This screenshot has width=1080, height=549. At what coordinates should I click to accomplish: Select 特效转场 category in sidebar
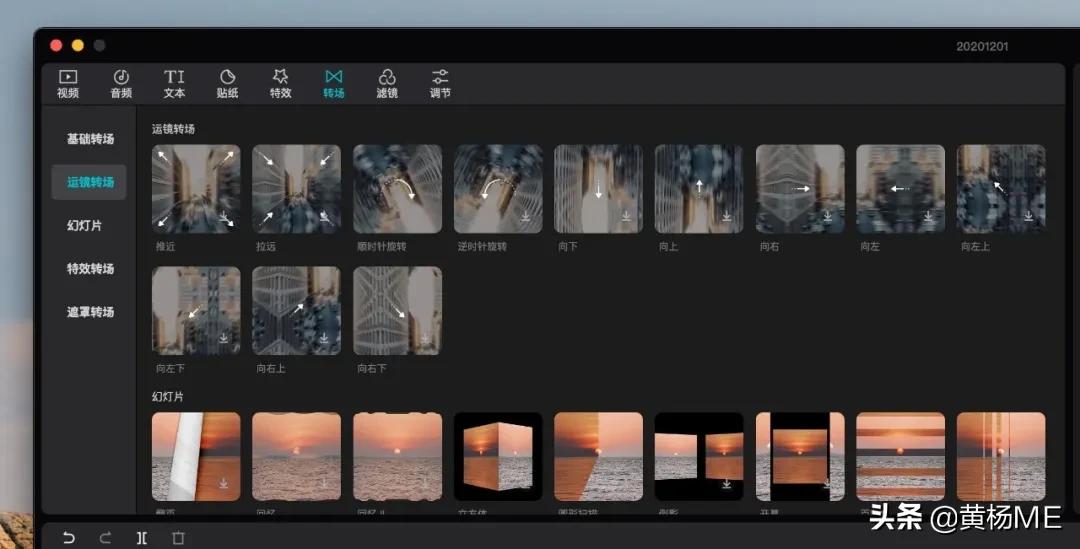point(90,269)
